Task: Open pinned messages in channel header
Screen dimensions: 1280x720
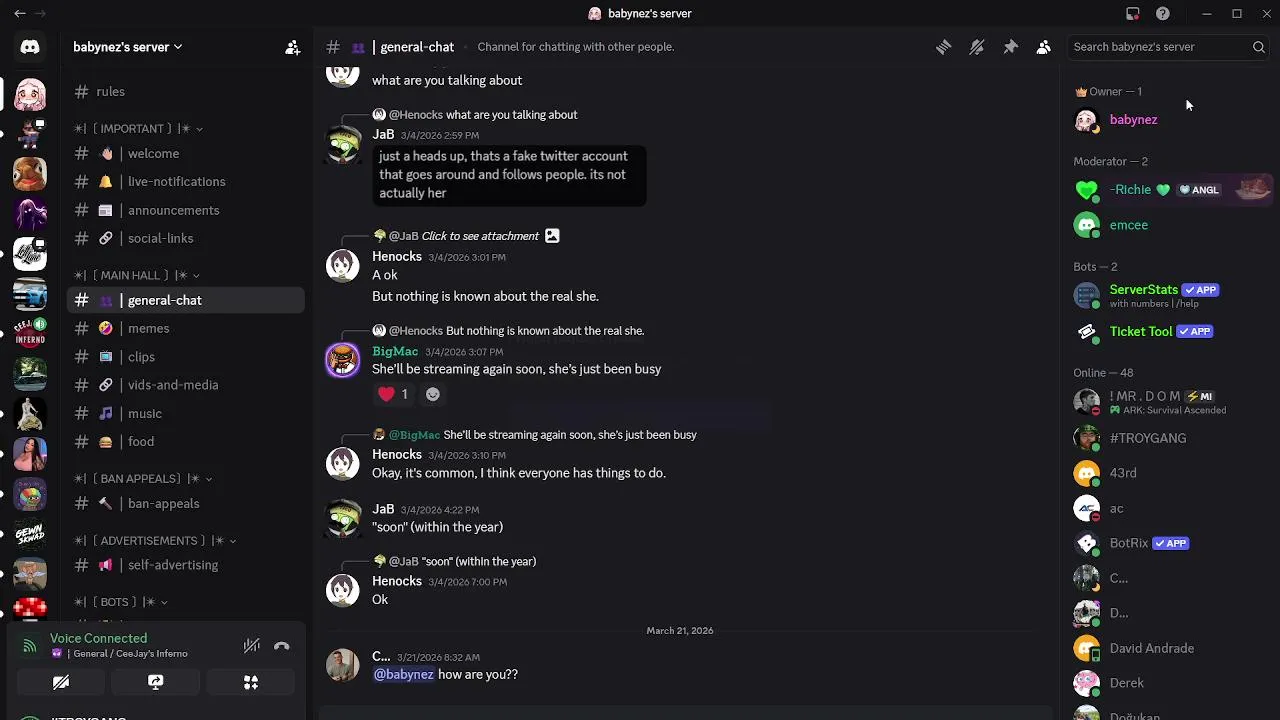Action: [x=1010, y=47]
